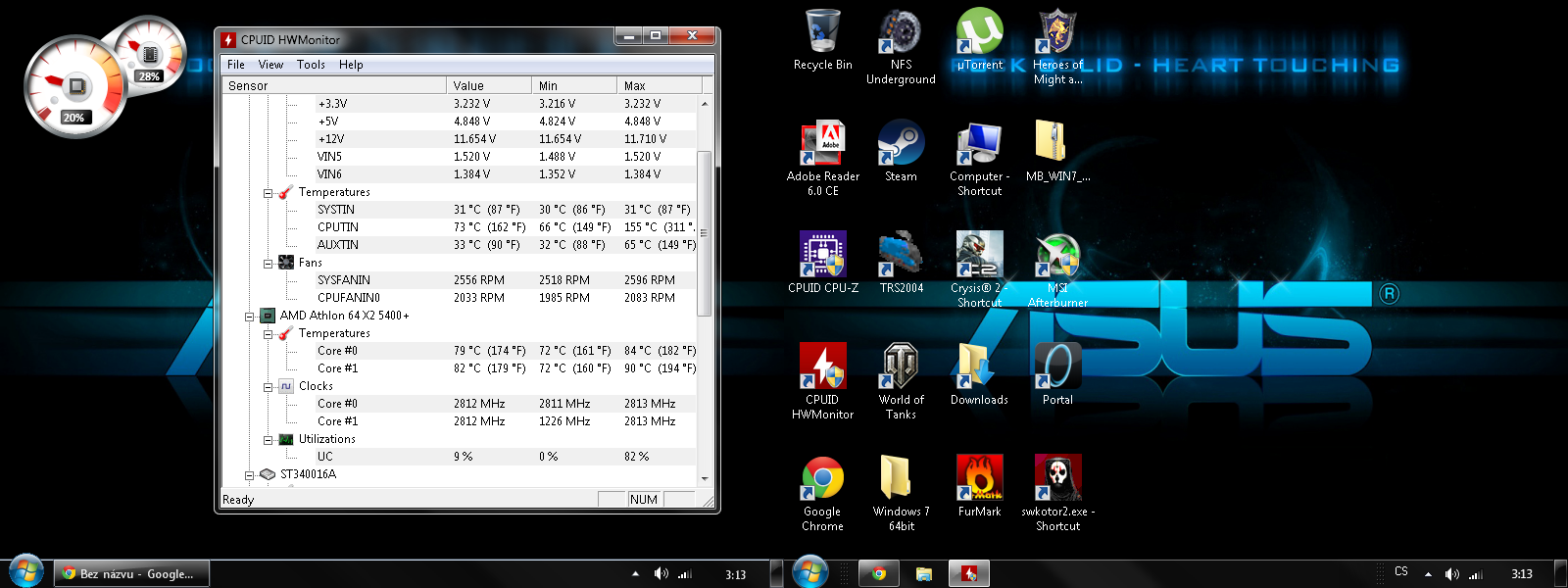Click the HWMonitor icon in the taskbar
The image size is (1568, 588).
[969, 573]
